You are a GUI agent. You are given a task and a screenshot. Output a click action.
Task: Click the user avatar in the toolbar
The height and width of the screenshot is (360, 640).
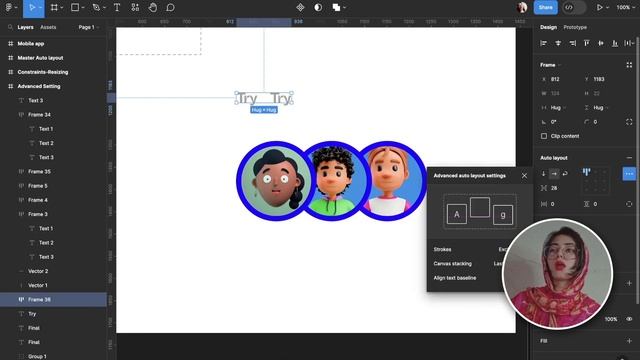point(522,7)
